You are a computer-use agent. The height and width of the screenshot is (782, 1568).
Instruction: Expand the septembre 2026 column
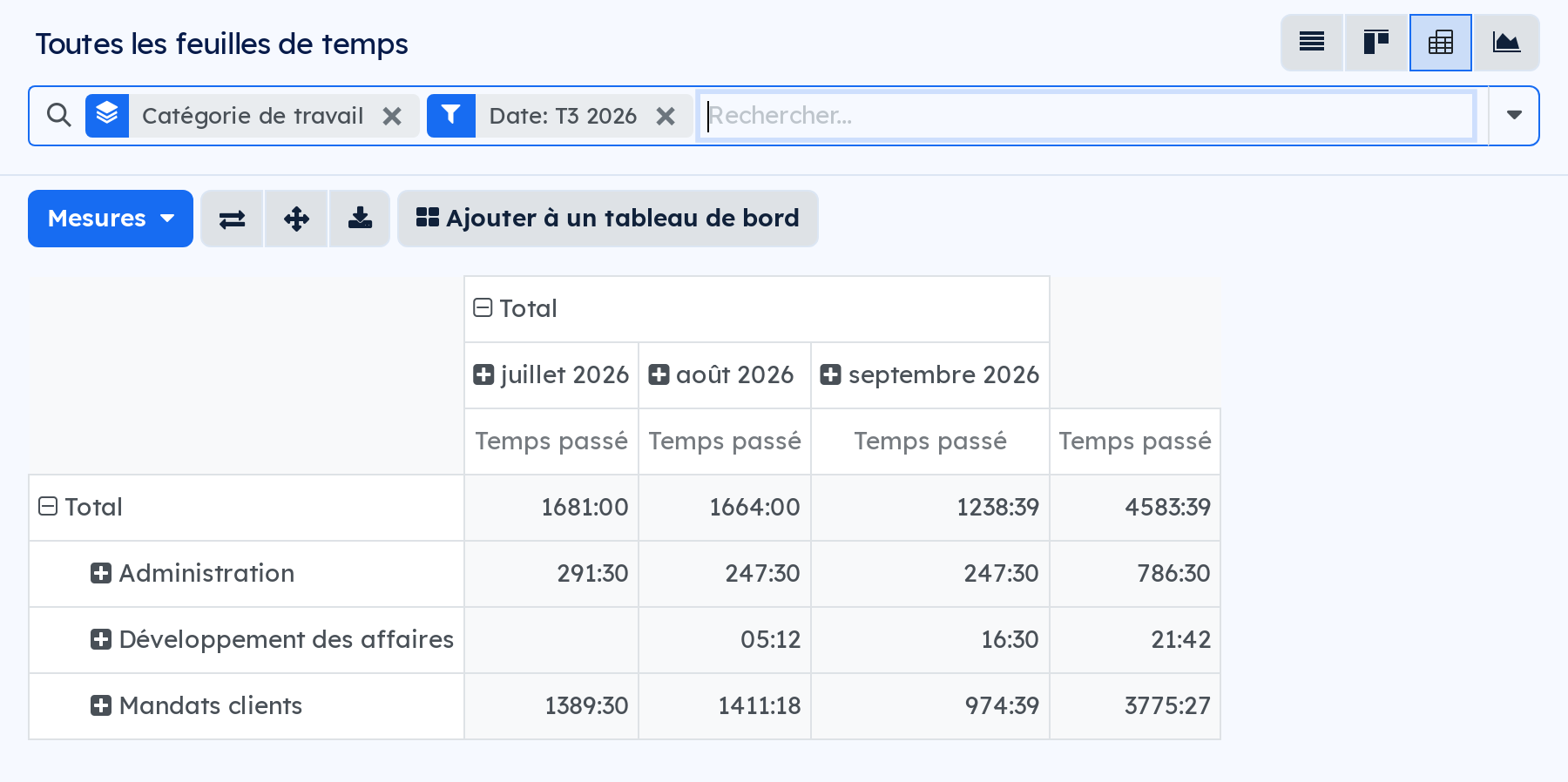pyautogui.click(x=930, y=375)
